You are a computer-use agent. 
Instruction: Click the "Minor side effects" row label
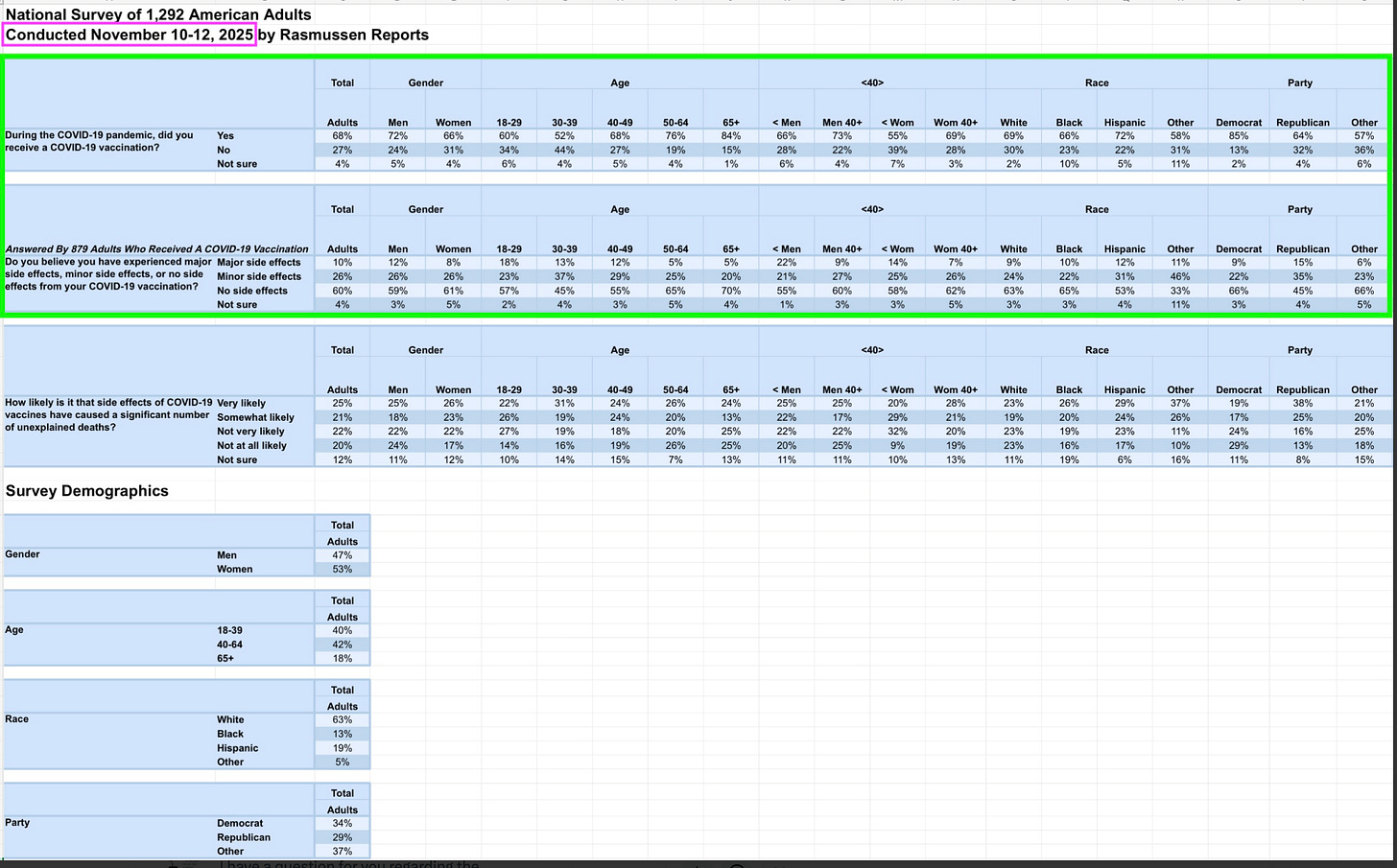[x=259, y=277]
